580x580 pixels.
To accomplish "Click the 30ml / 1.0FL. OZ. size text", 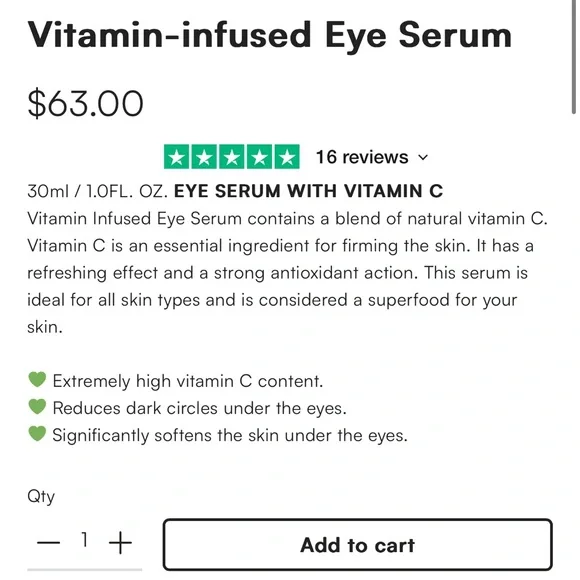I will (98, 192).
